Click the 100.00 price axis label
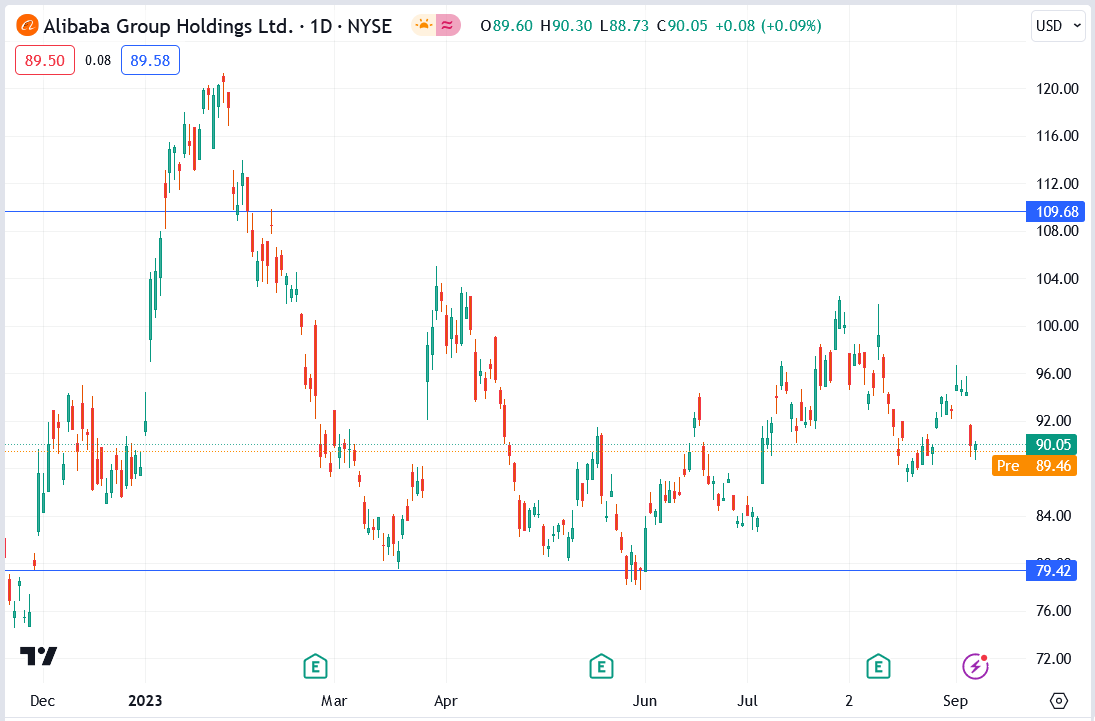This screenshot has width=1095, height=721. (x=1057, y=326)
